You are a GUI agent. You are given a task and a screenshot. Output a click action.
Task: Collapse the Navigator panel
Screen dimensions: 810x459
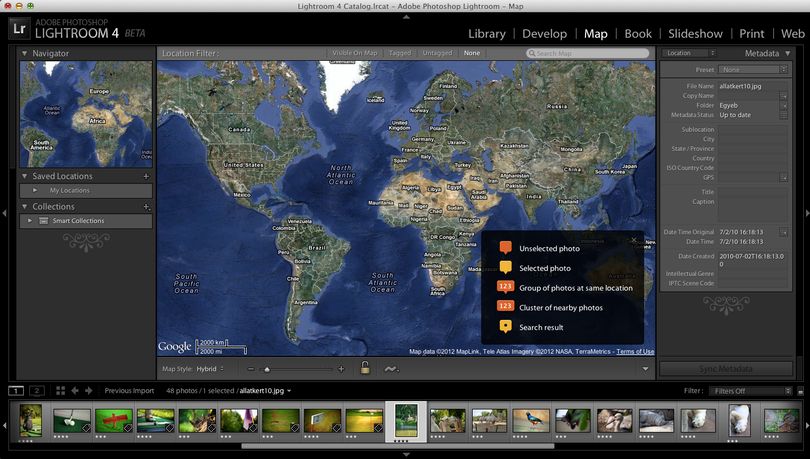(24, 53)
